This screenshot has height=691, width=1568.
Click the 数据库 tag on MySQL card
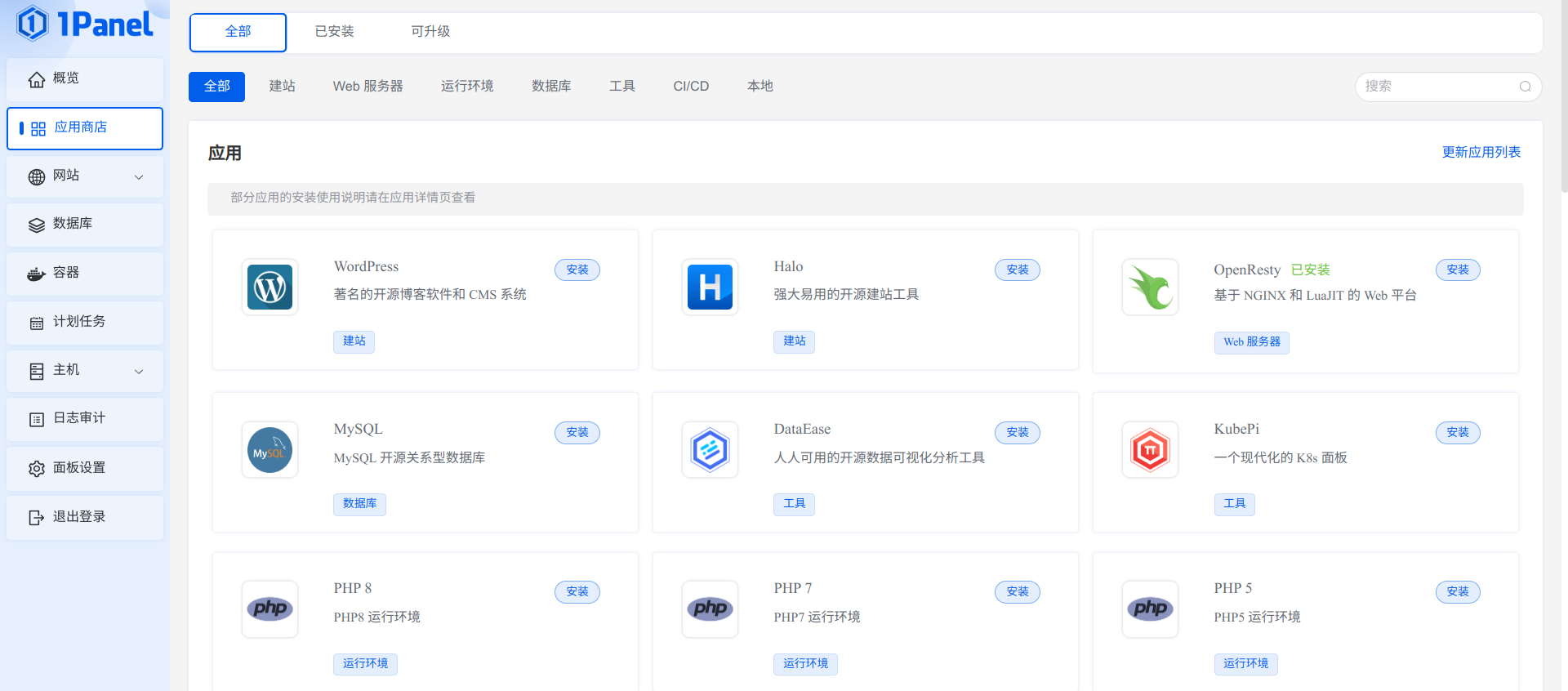359,504
